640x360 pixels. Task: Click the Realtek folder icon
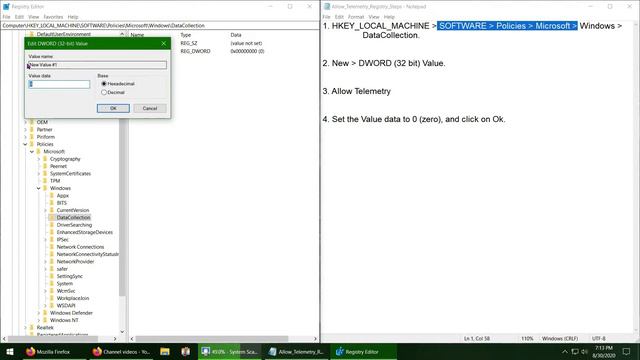point(32,328)
